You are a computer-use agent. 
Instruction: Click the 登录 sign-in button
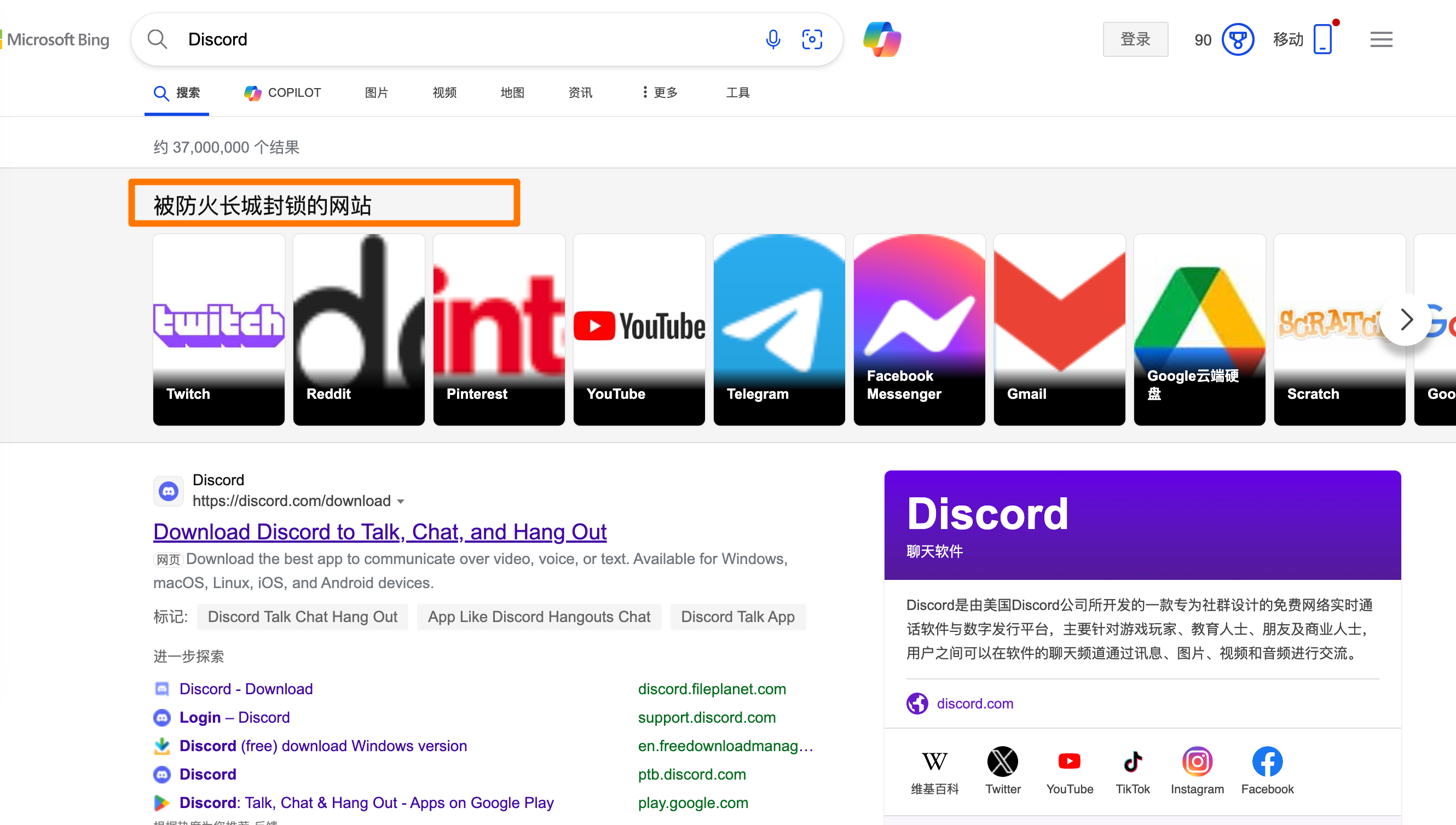[1135, 39]
